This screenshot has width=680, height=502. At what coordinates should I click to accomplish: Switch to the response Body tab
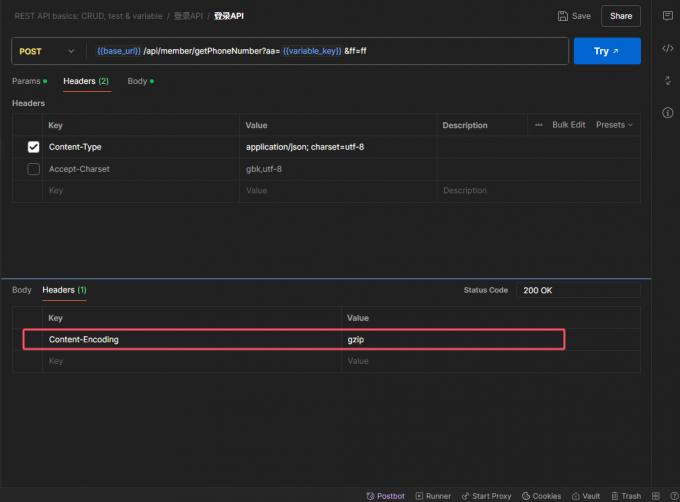tap(22, 290)
